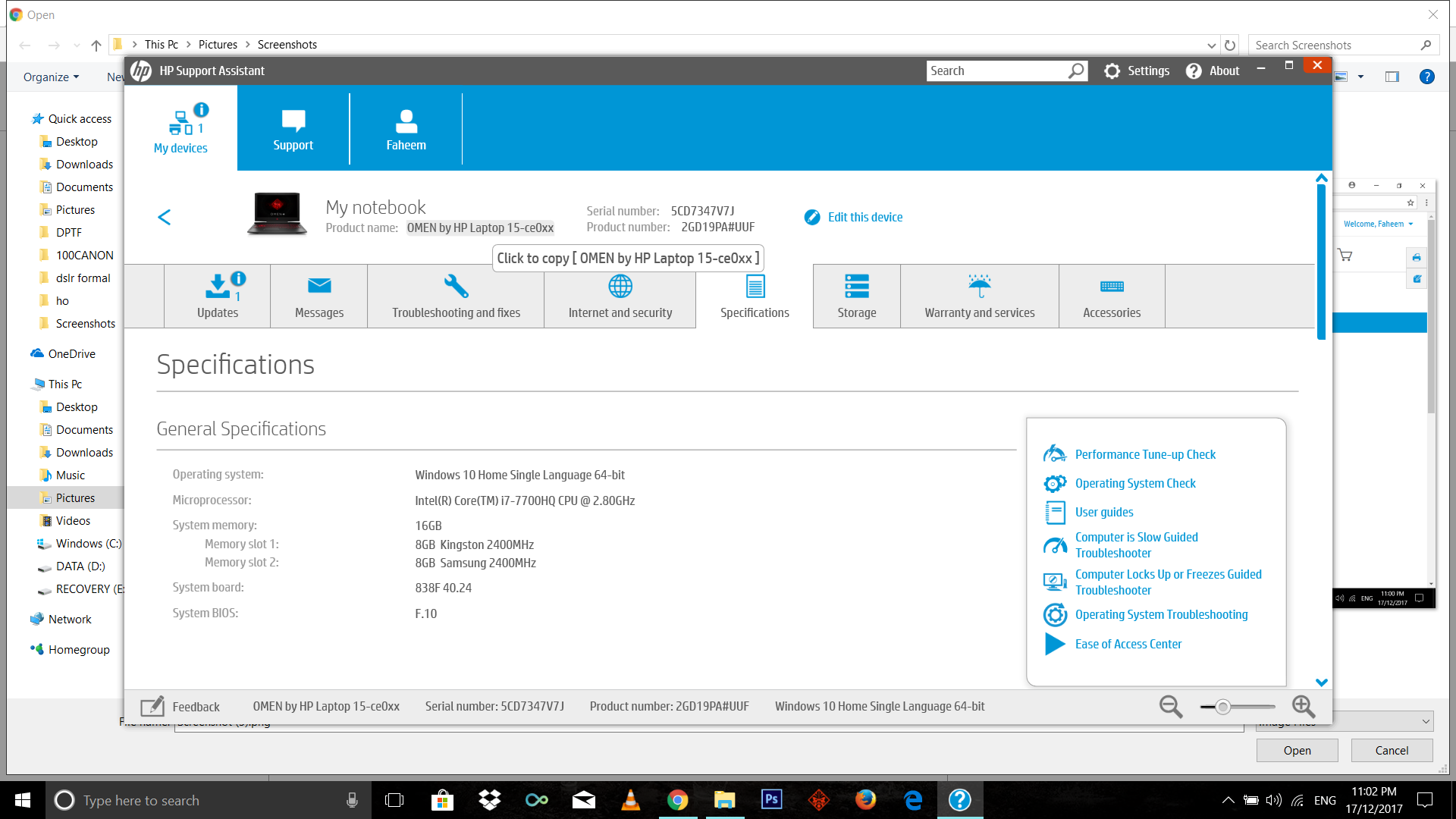The width and height of the screenshot is (1456, 819).
Task: Open Firefox from the taskbar
Action: 865,800
